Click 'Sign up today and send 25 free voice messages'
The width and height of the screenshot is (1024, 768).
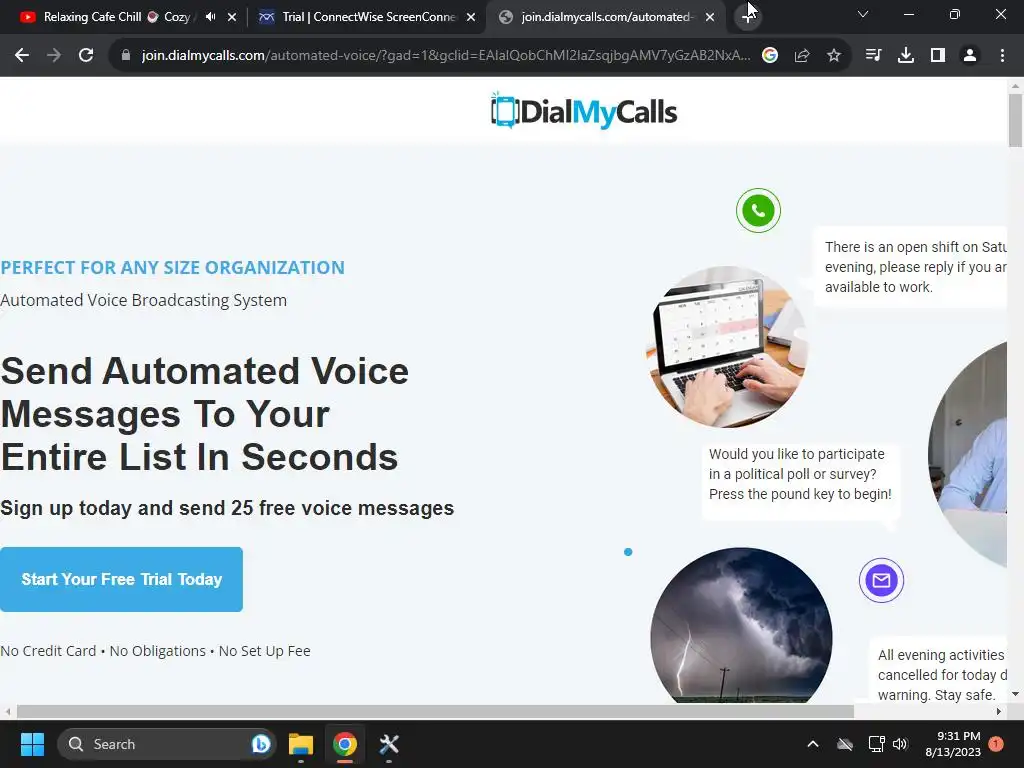[227, 508]
